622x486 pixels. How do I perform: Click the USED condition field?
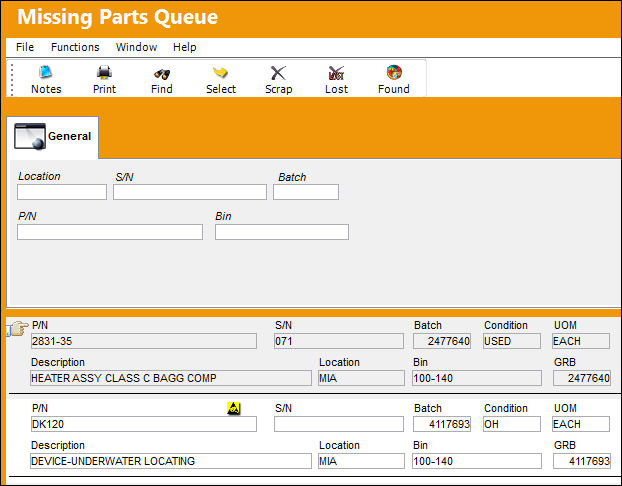(x=512, y=341)
